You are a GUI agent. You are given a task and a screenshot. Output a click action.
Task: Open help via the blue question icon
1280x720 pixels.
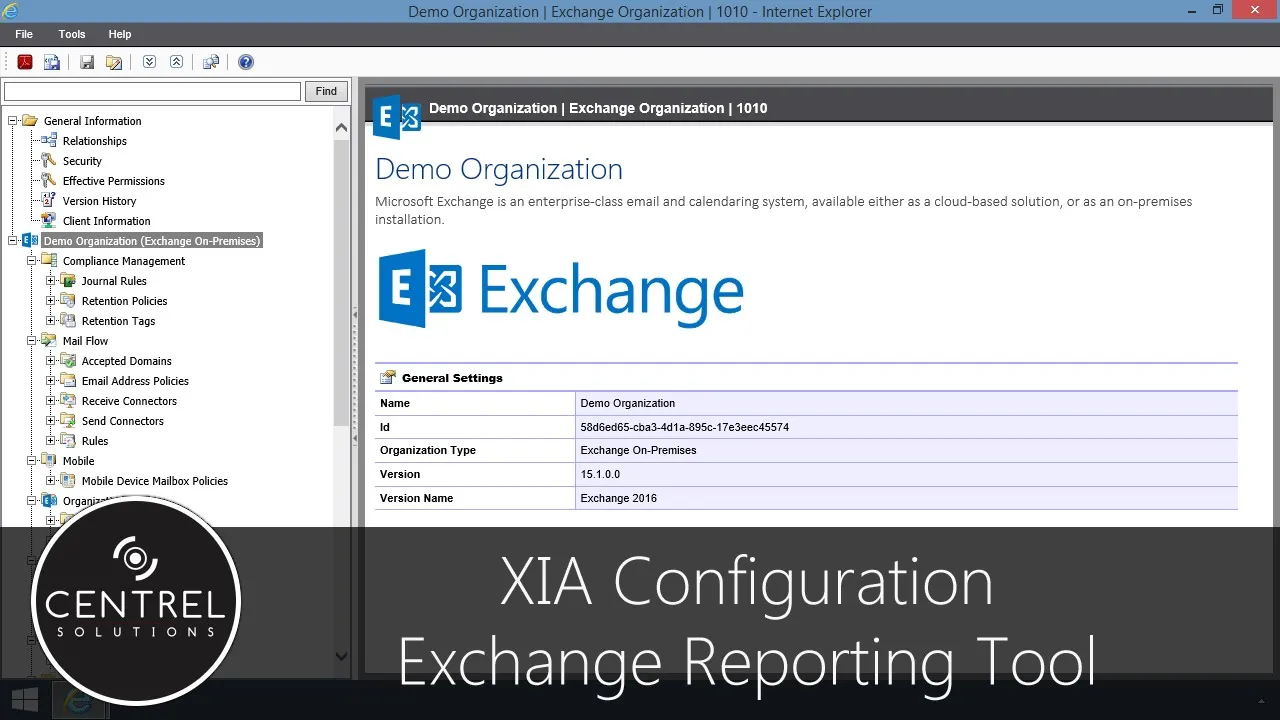(x=246, y=62)
